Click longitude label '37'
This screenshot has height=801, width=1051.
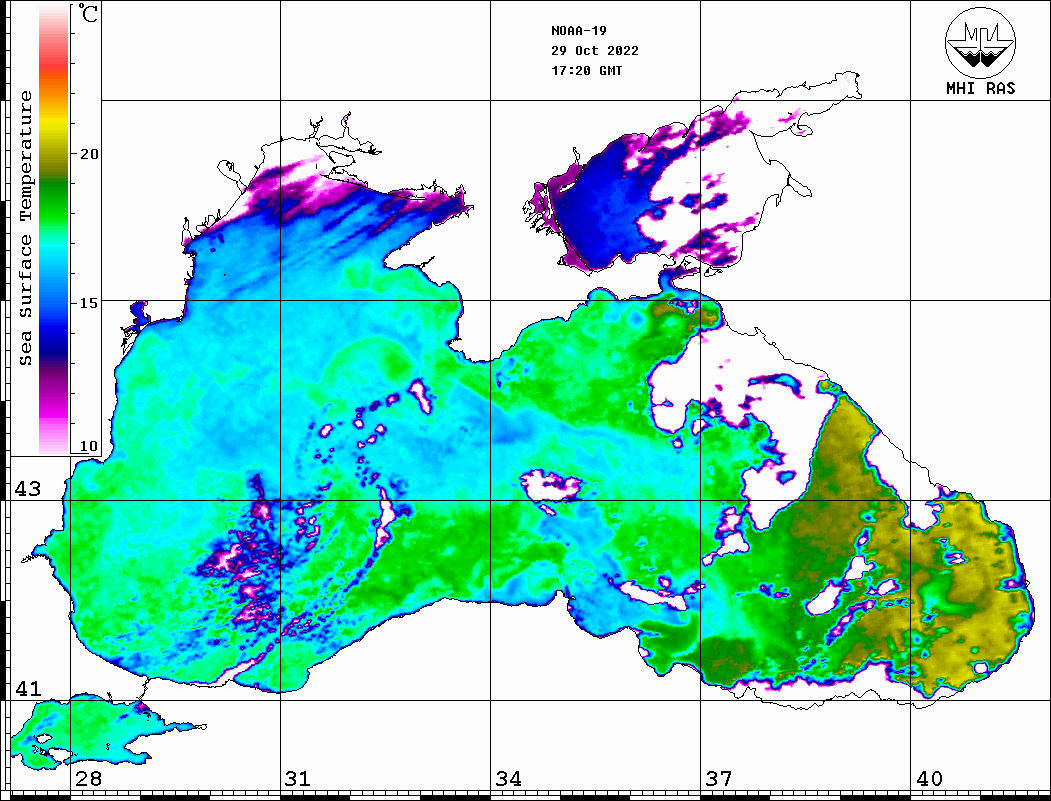click(719, 778)
